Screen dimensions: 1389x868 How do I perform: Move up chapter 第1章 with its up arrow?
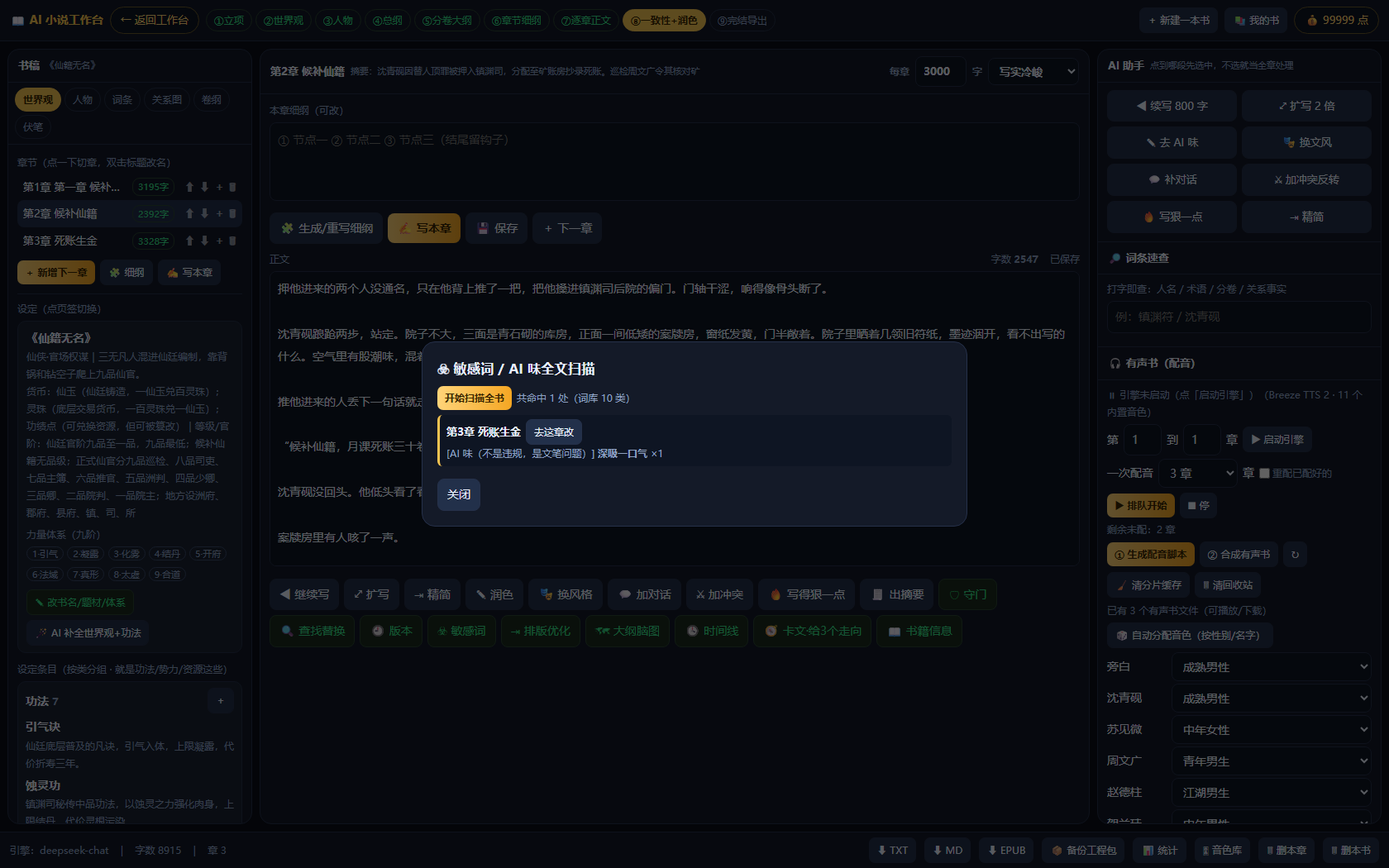pyautogui.click(x=189, y=187)
